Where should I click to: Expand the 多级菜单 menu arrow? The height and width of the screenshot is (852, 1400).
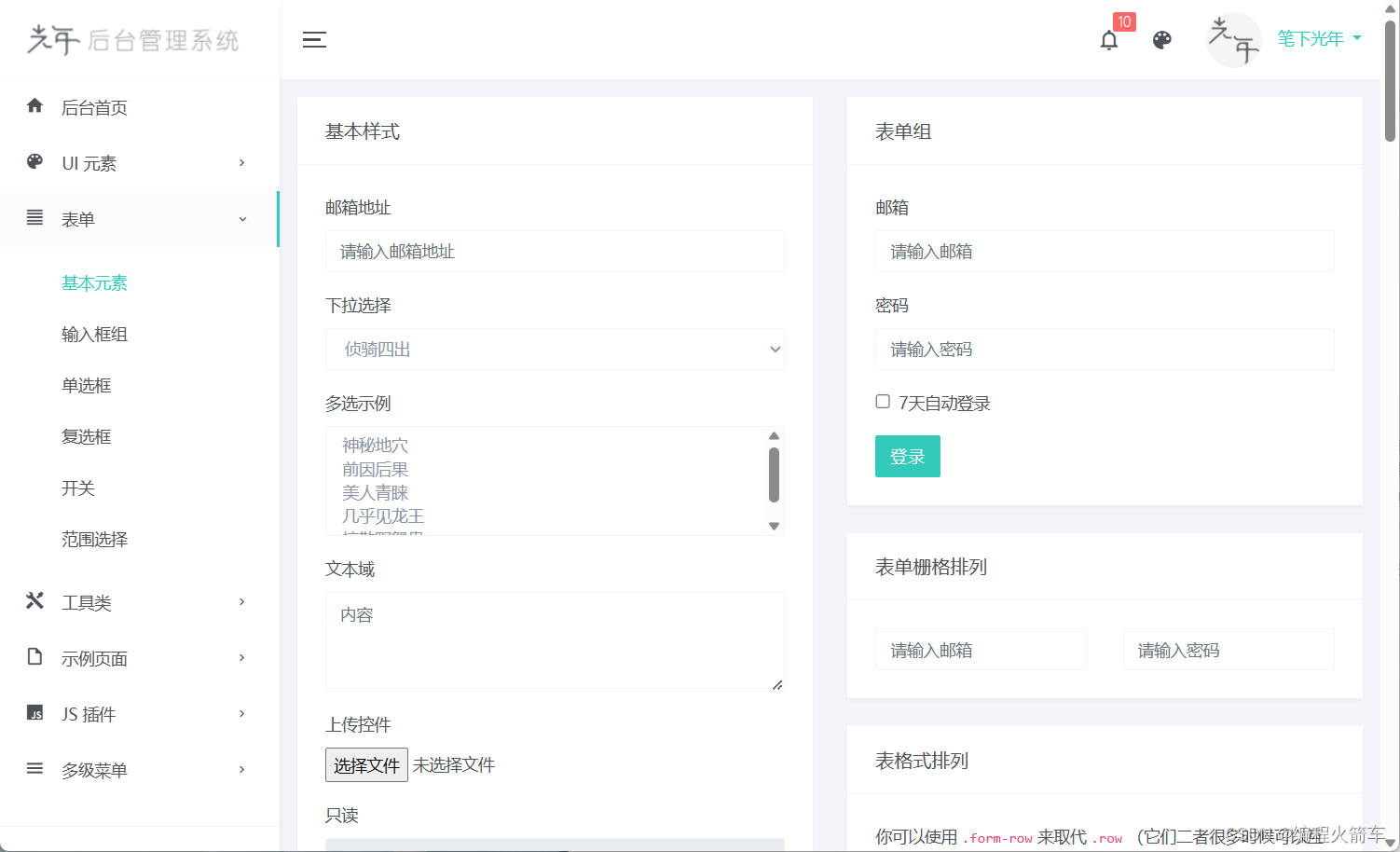pyautogui.click(x=242, y=770)
